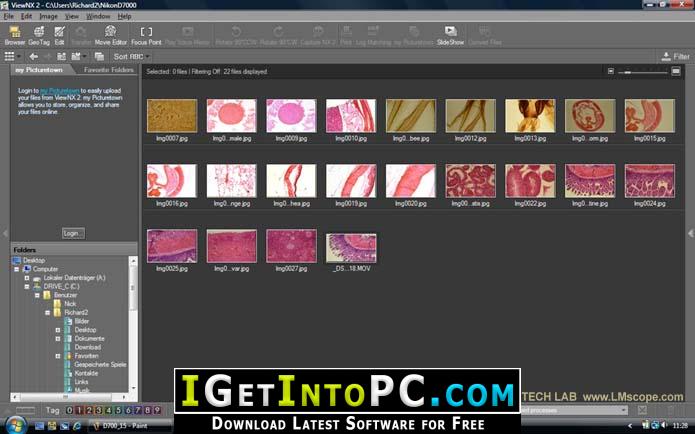This screenshot has width=695, height=434.
Task: Adjust the thumbnail size slider
Action: point(643,71)
